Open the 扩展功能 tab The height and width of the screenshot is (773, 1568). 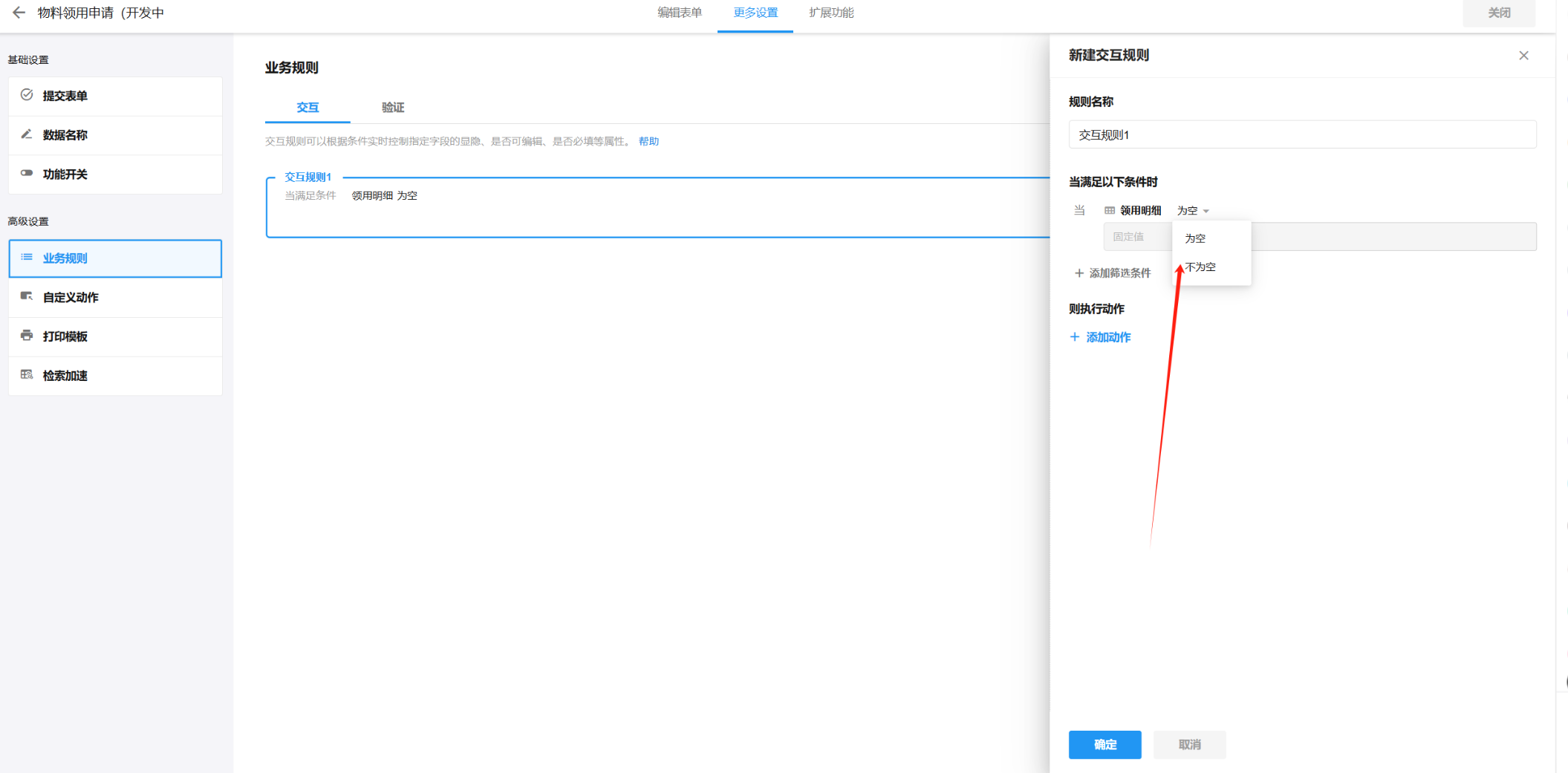[831, 13]
